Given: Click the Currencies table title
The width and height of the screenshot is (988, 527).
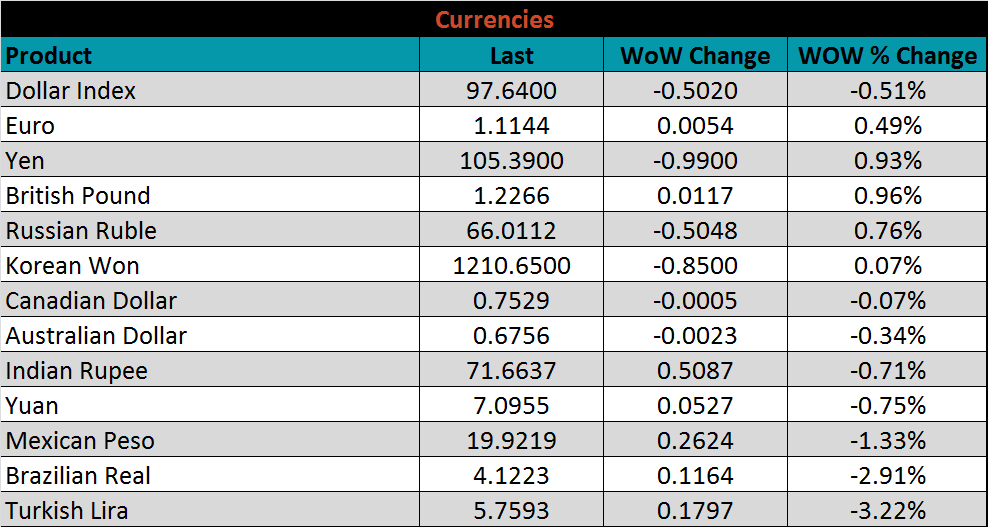Looking at the screenshot, I should click(494, 19).
